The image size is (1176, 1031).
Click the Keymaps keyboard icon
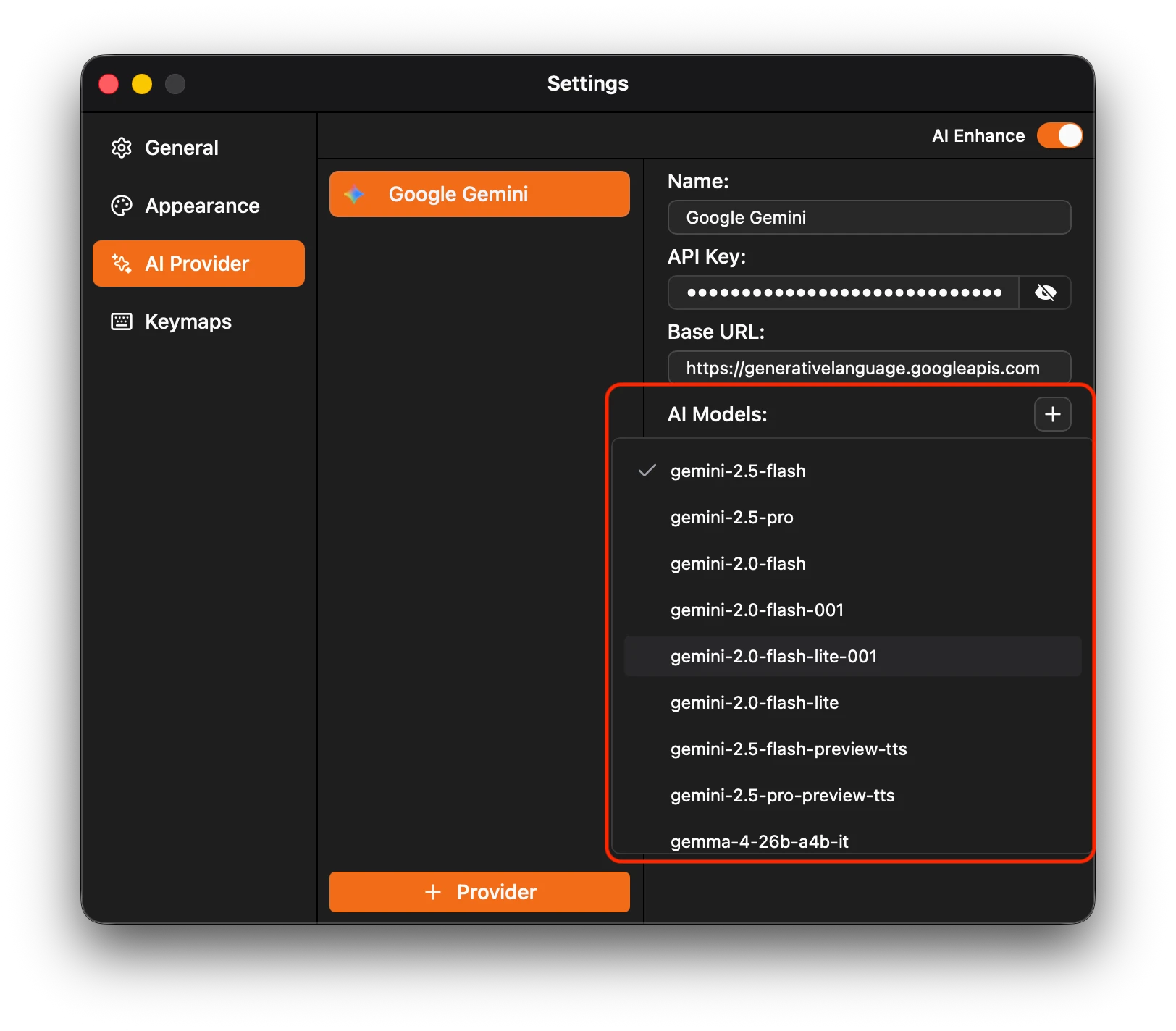pos(122,321)
